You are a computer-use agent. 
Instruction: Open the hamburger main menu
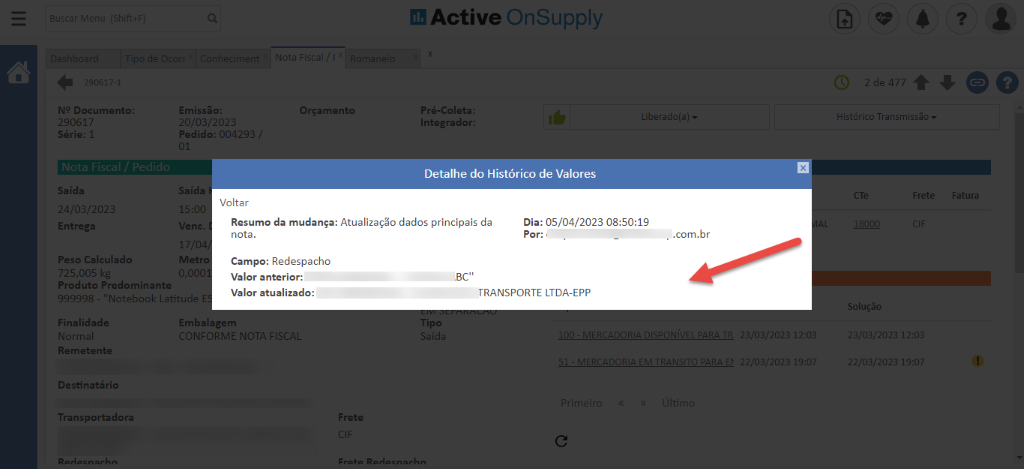click(19, 18)
